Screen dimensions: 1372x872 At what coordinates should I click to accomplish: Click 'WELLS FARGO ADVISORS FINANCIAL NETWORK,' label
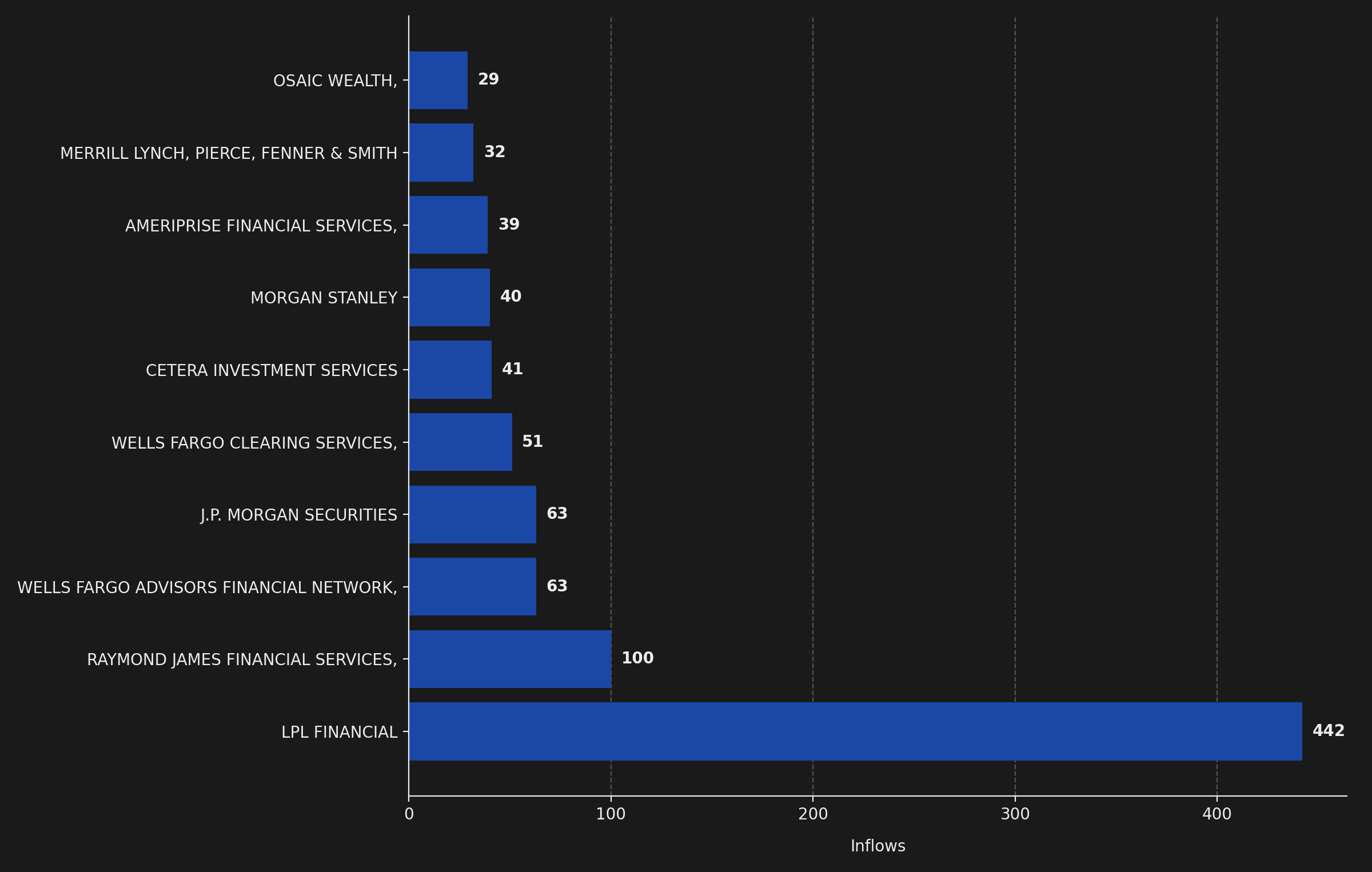[207, 587]
